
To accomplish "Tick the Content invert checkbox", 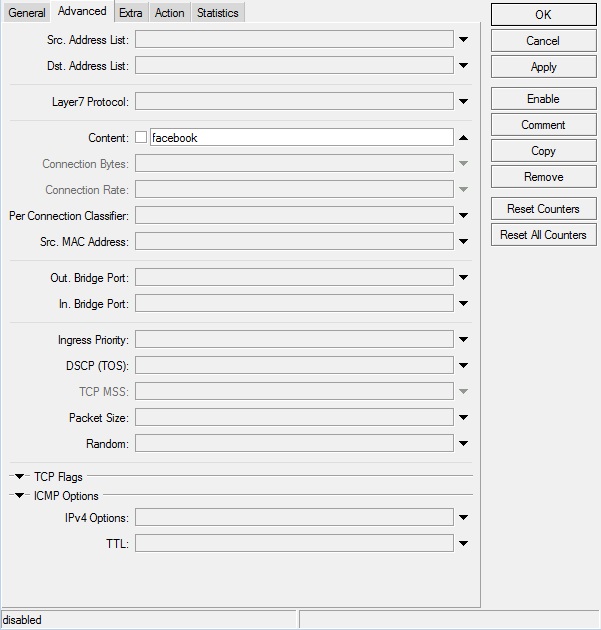I will click(x=141, y=138).
